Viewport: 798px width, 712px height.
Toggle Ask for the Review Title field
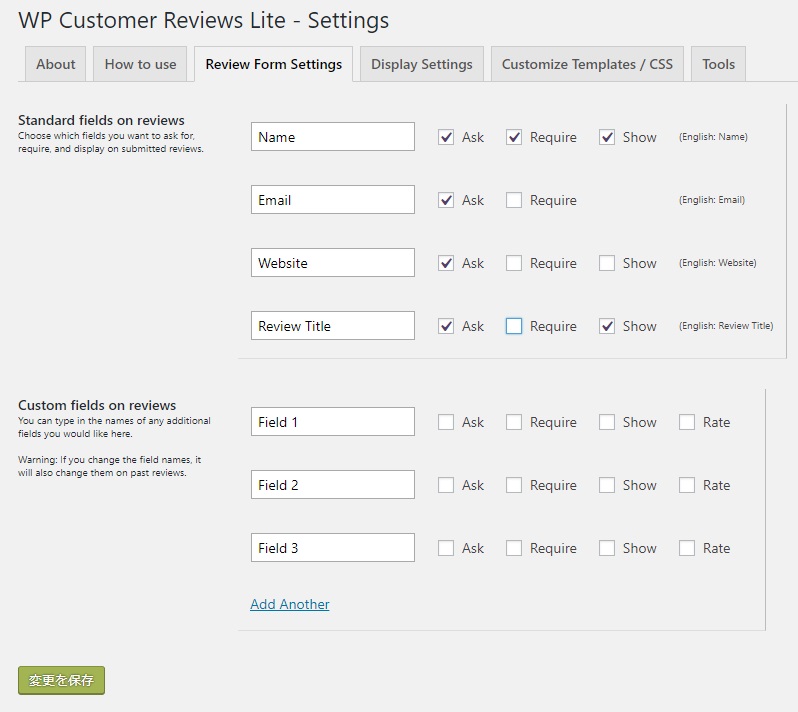tap(446, 326)
